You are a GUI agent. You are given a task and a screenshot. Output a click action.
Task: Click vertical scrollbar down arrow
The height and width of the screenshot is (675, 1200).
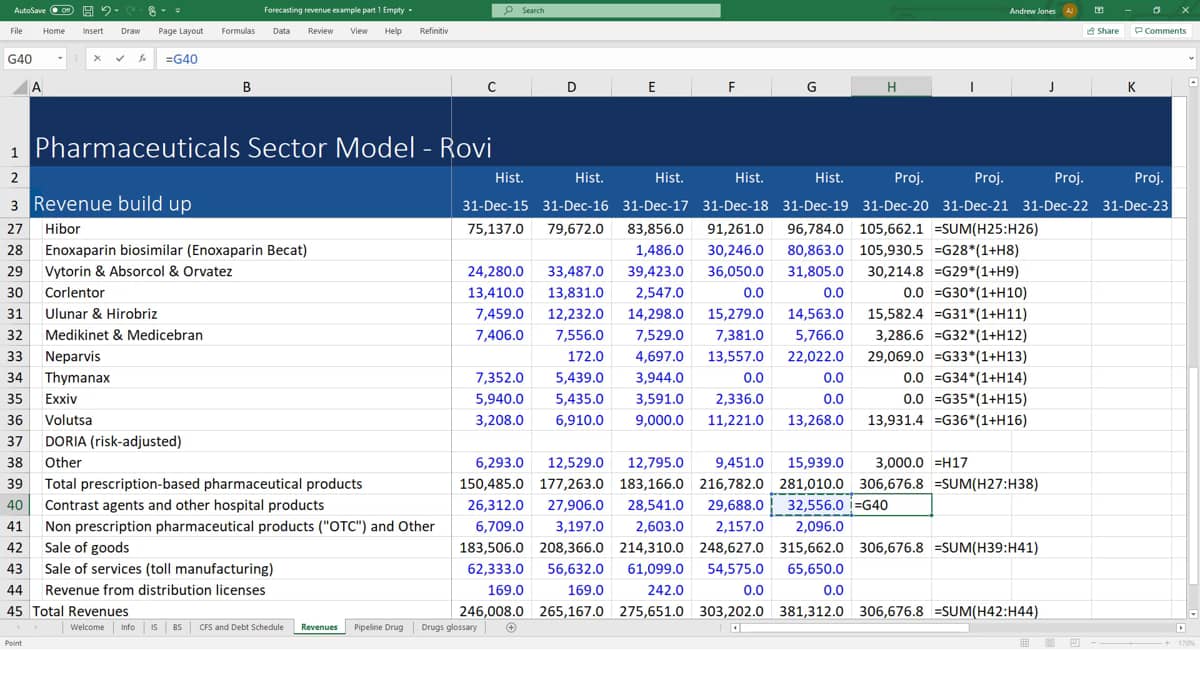[x=1191, y=612]
